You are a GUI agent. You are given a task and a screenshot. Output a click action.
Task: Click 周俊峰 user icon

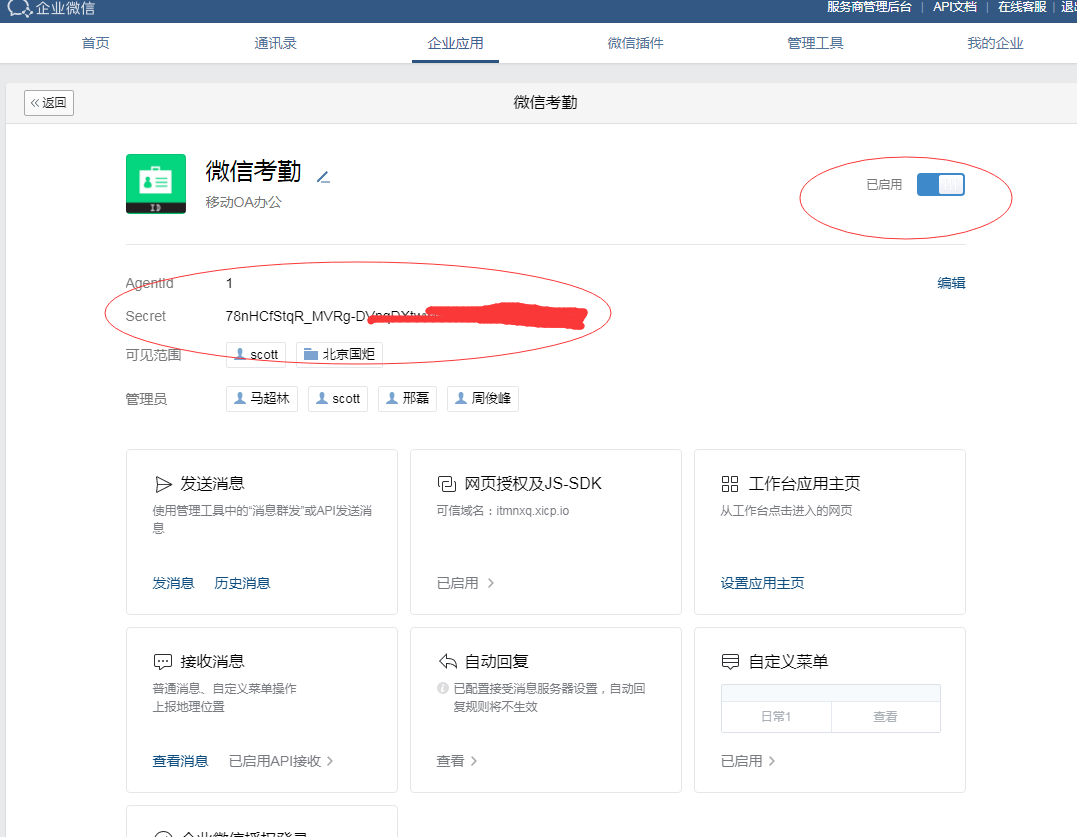pos(461,398)
